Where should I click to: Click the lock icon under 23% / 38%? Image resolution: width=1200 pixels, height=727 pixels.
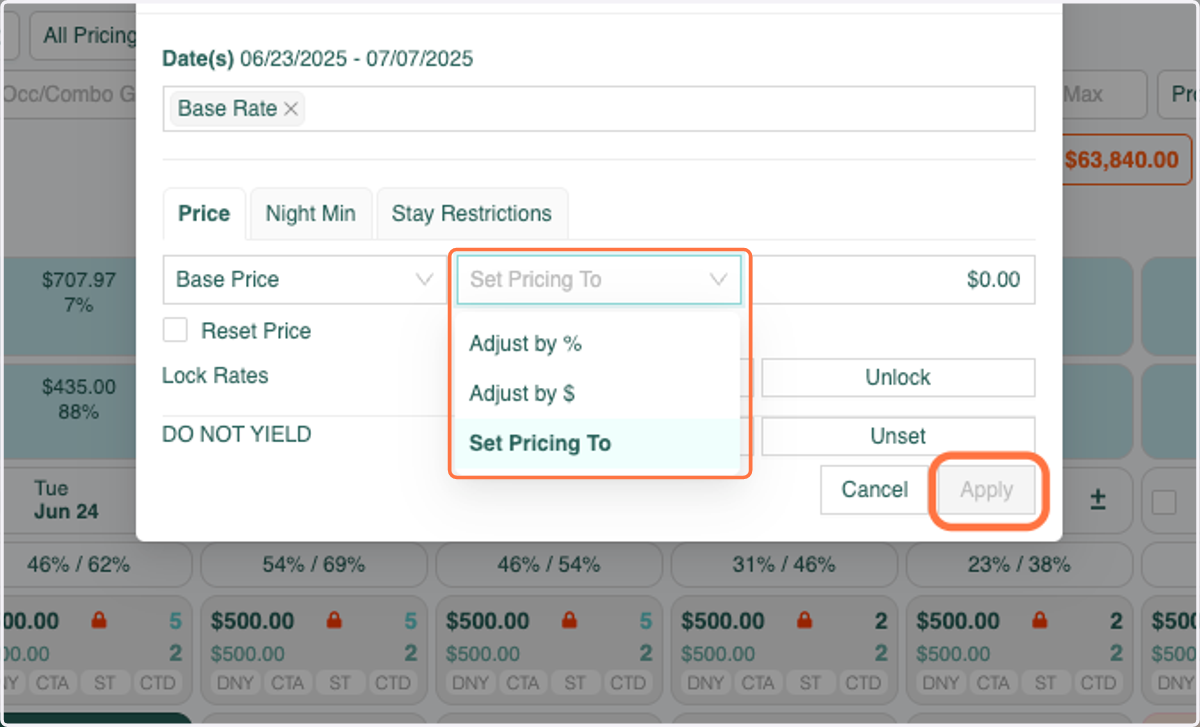coord(1039,621)
